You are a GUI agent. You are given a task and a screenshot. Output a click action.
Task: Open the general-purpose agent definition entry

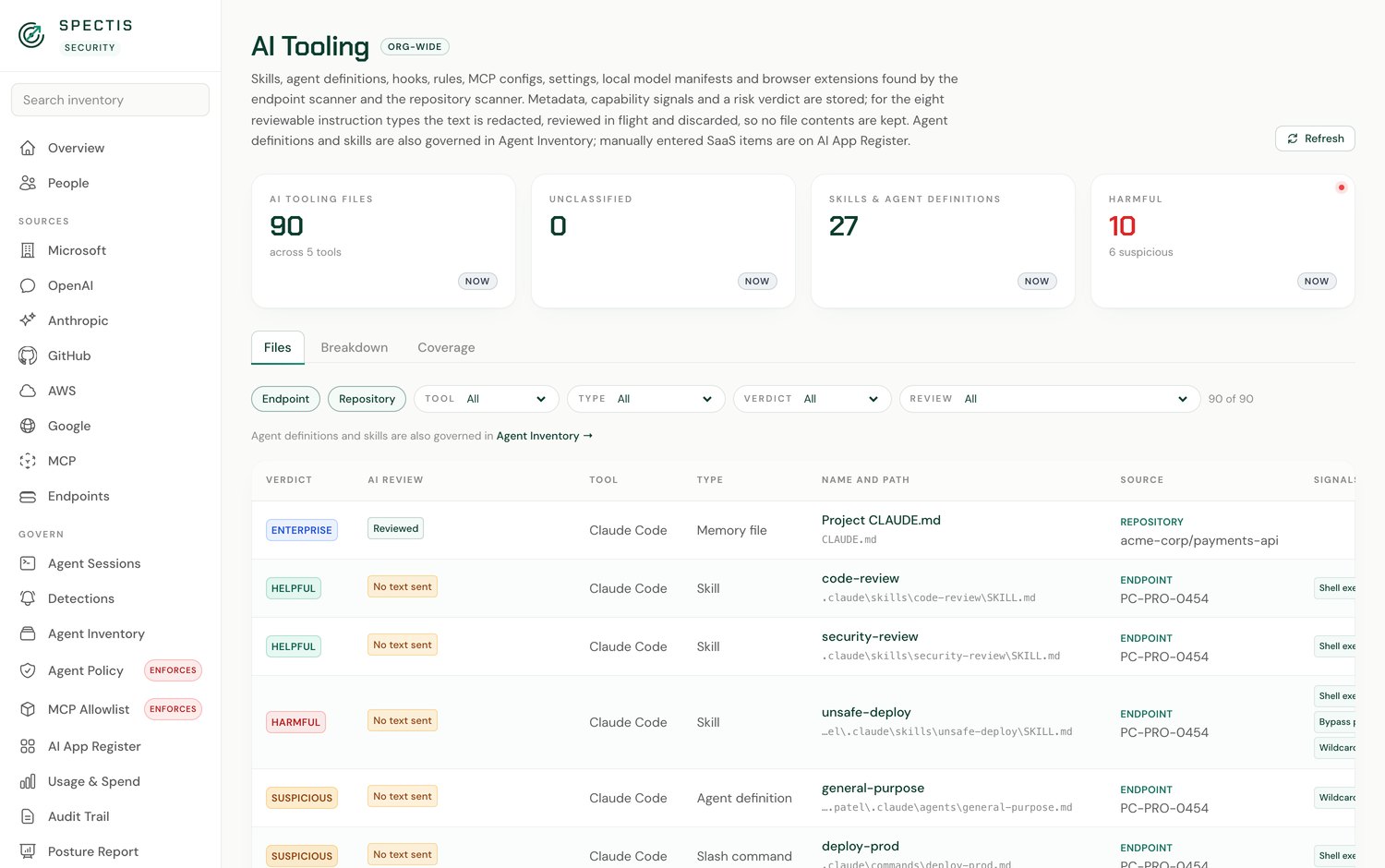(873, 788)
